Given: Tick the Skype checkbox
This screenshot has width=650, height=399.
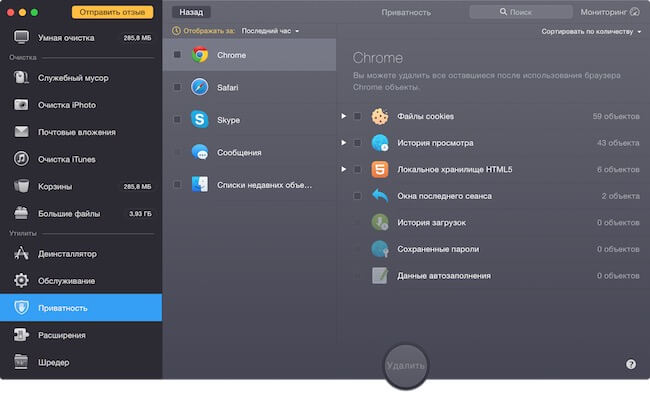Looking at the screenshot, I should tap(177, 119).
